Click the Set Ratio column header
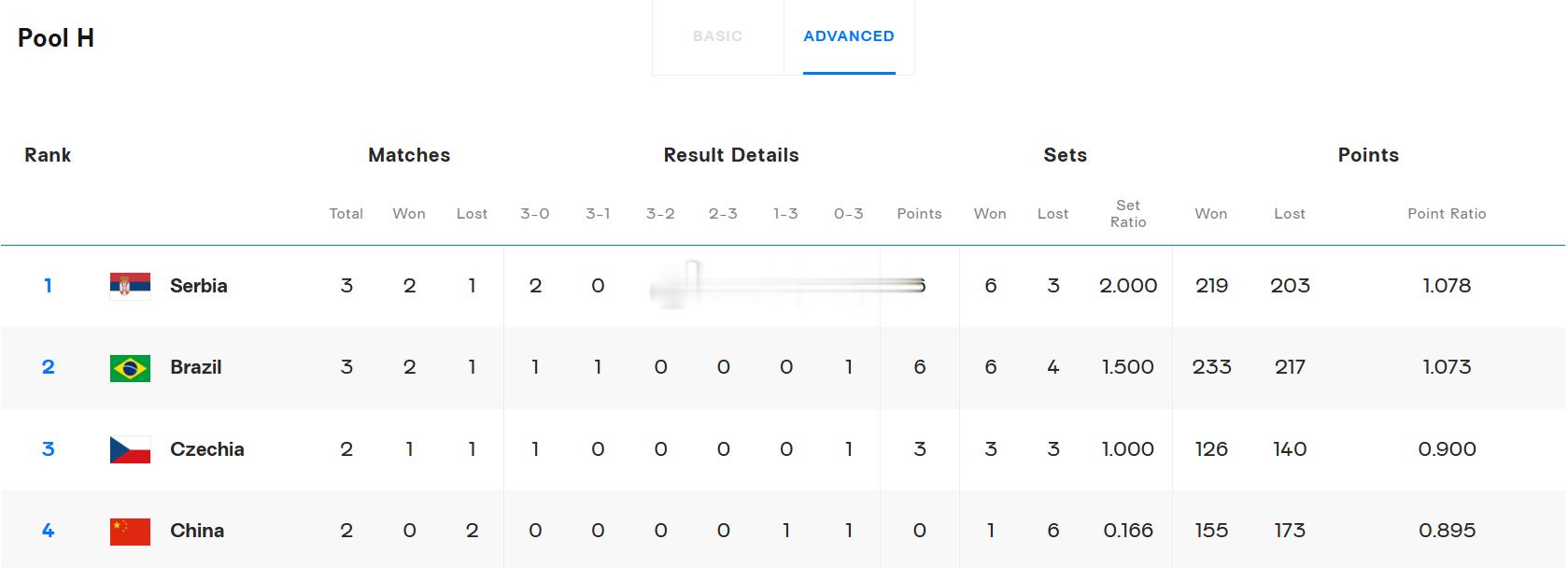The width and height of the screenshot is (1568, 568). (1128, 214)
